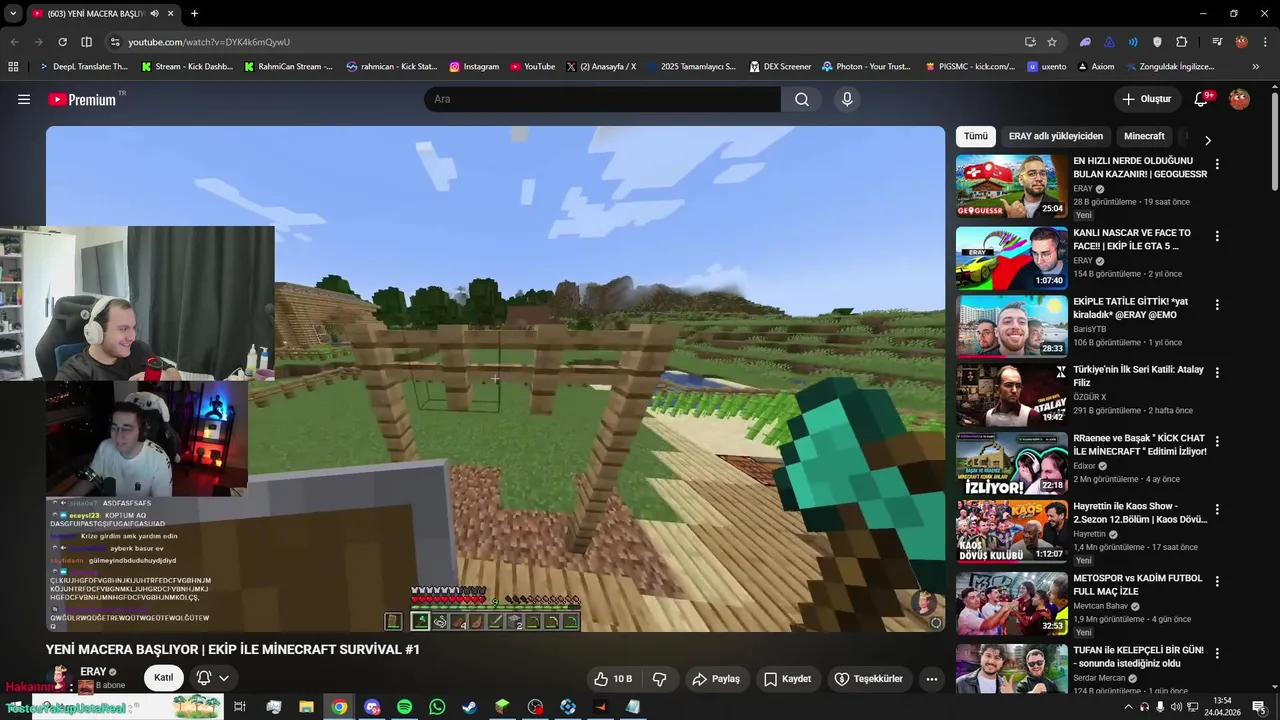Show more bookmarks overflow chevron
This screenshot has height=720, width=1280.
[1255, 67]
